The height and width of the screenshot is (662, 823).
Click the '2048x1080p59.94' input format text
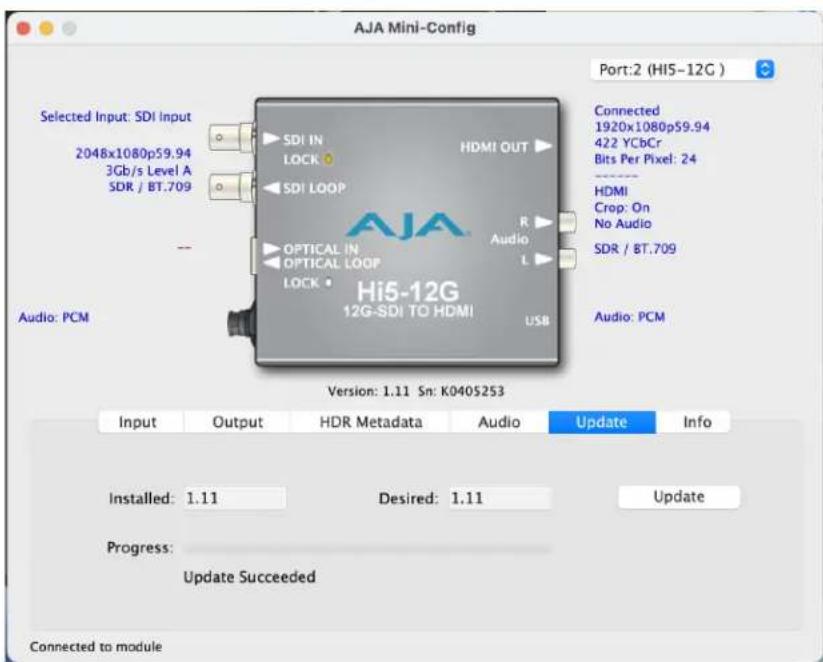pos(133,153)
